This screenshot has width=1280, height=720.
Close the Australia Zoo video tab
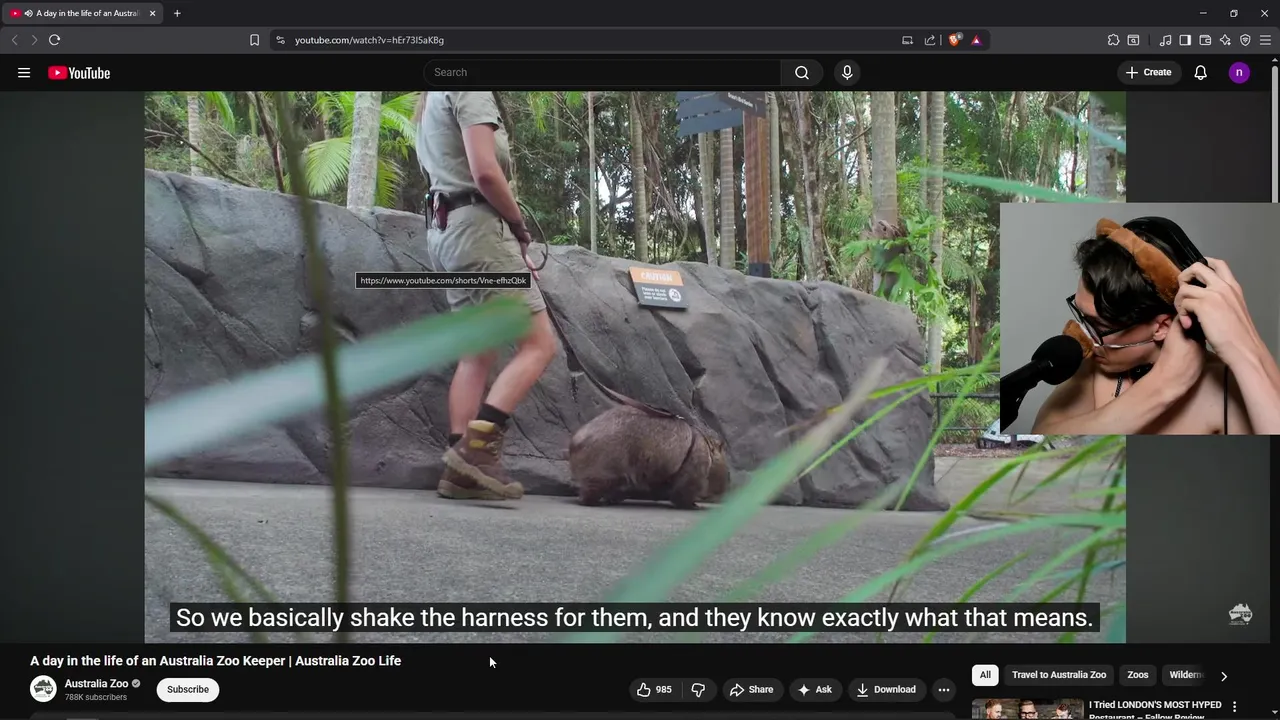pyautogui.click(x=152, y=13)
